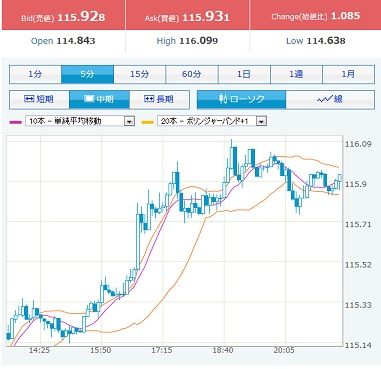Set chart range to 長期
Viewport: 381px width, 369px height.
pos(159,99)
